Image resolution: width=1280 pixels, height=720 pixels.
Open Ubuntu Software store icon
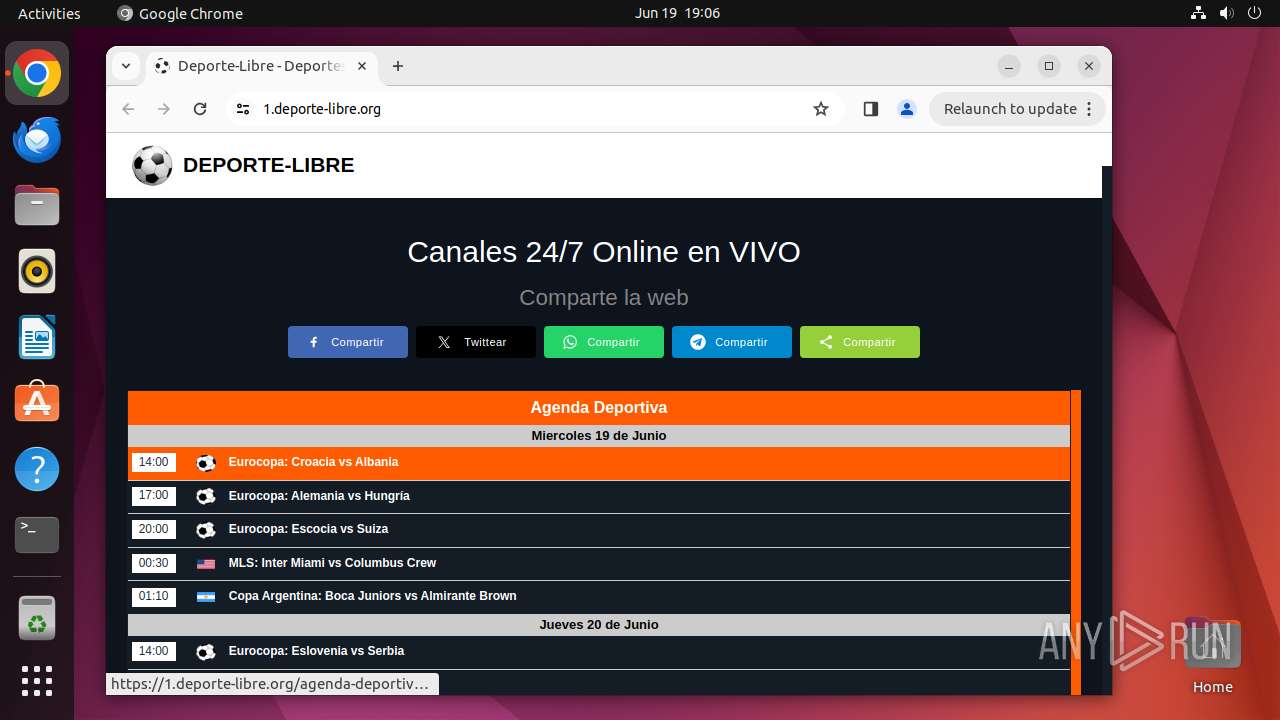click(37, 403)
